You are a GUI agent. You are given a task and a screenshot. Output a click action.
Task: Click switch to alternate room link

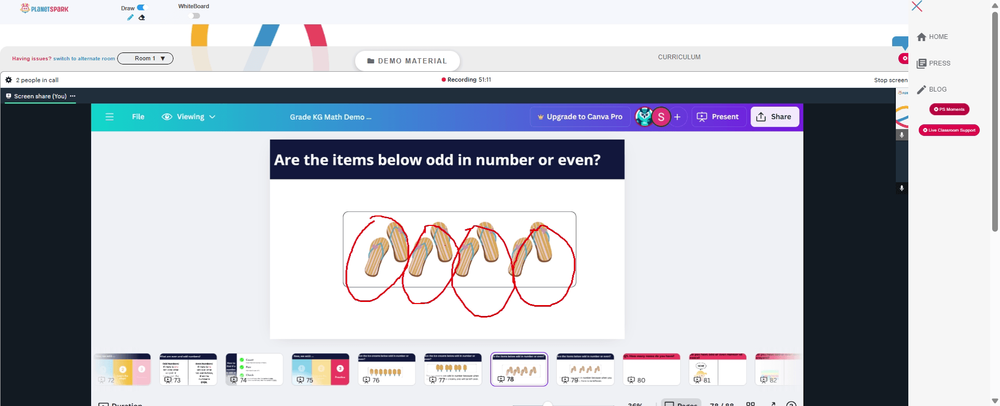84,59
